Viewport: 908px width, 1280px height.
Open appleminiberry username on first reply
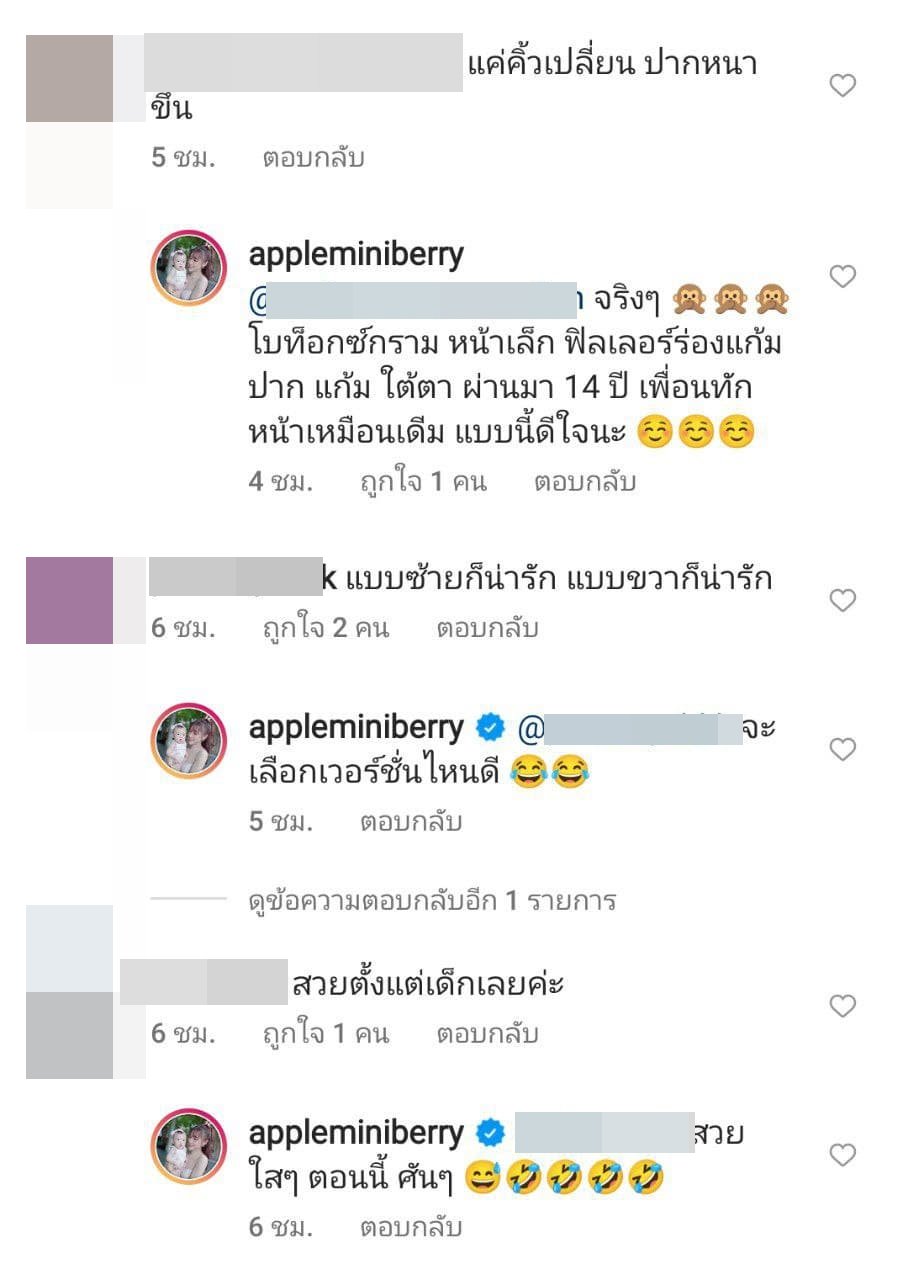(356, 255)
